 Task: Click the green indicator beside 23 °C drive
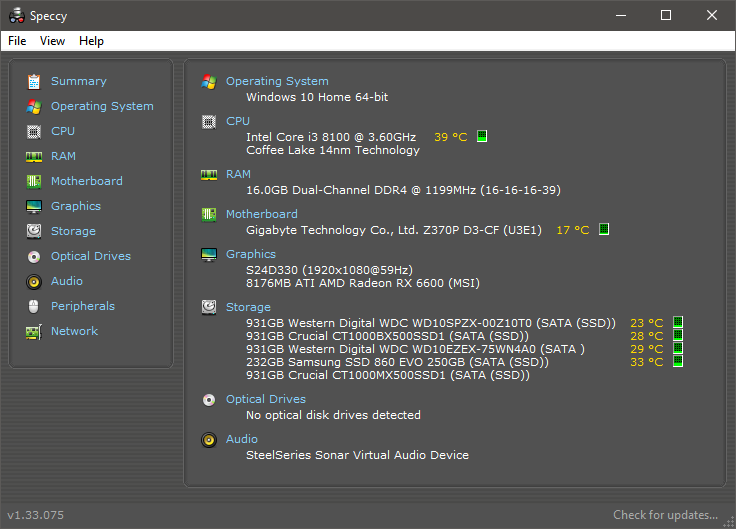[678, 322]
